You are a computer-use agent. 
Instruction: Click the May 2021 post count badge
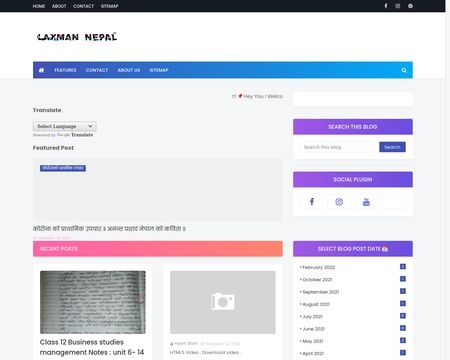coord(403,340)
